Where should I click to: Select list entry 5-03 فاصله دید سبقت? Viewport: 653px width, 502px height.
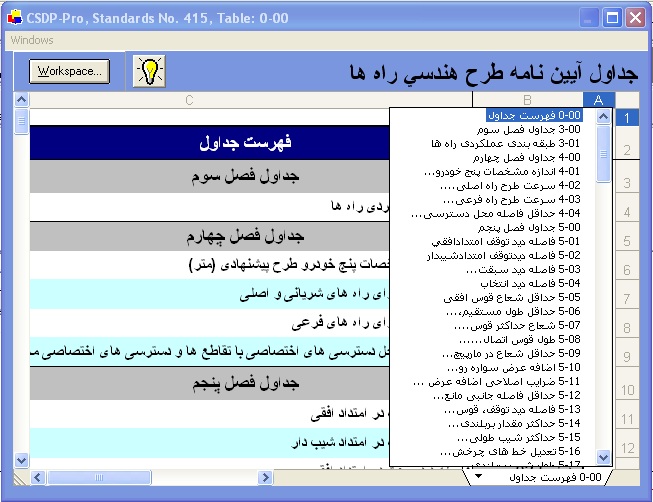pyautogui.click(x=523, y=270)
